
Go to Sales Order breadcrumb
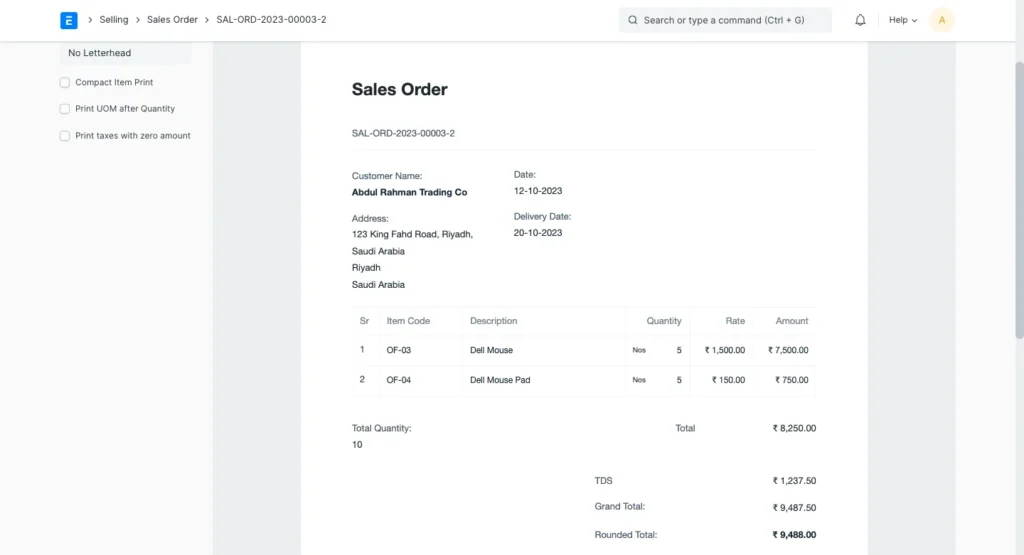172,20
